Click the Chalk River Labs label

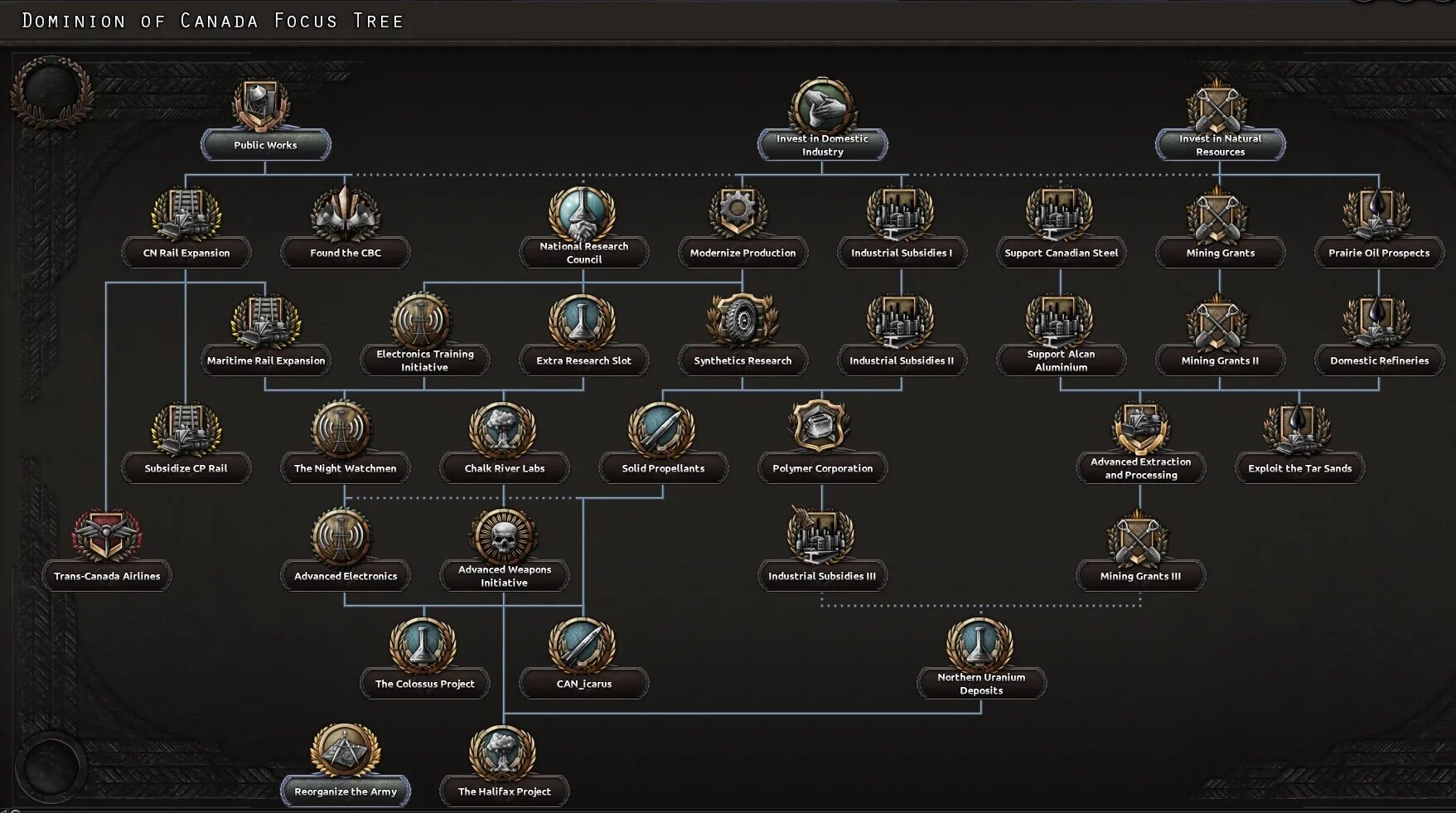click(x=504, y=468)
